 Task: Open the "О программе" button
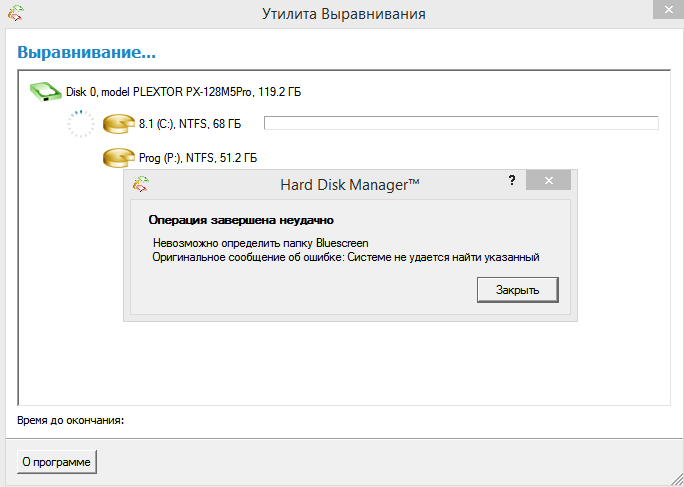(57, 462)
